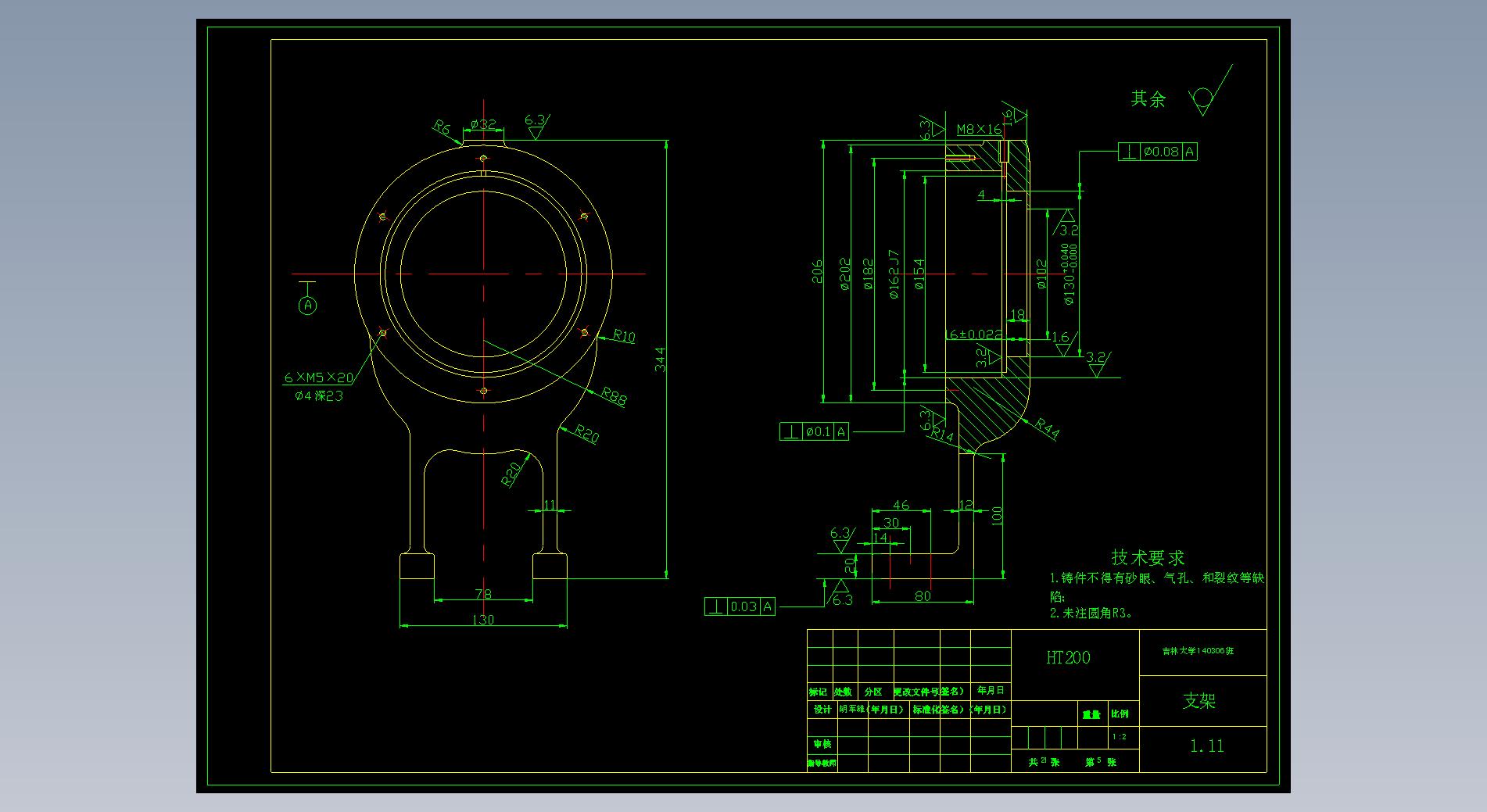Select the 16±0.022 dimension
This screenshot has width=1487, height=812.
click(x=973, y=334)
